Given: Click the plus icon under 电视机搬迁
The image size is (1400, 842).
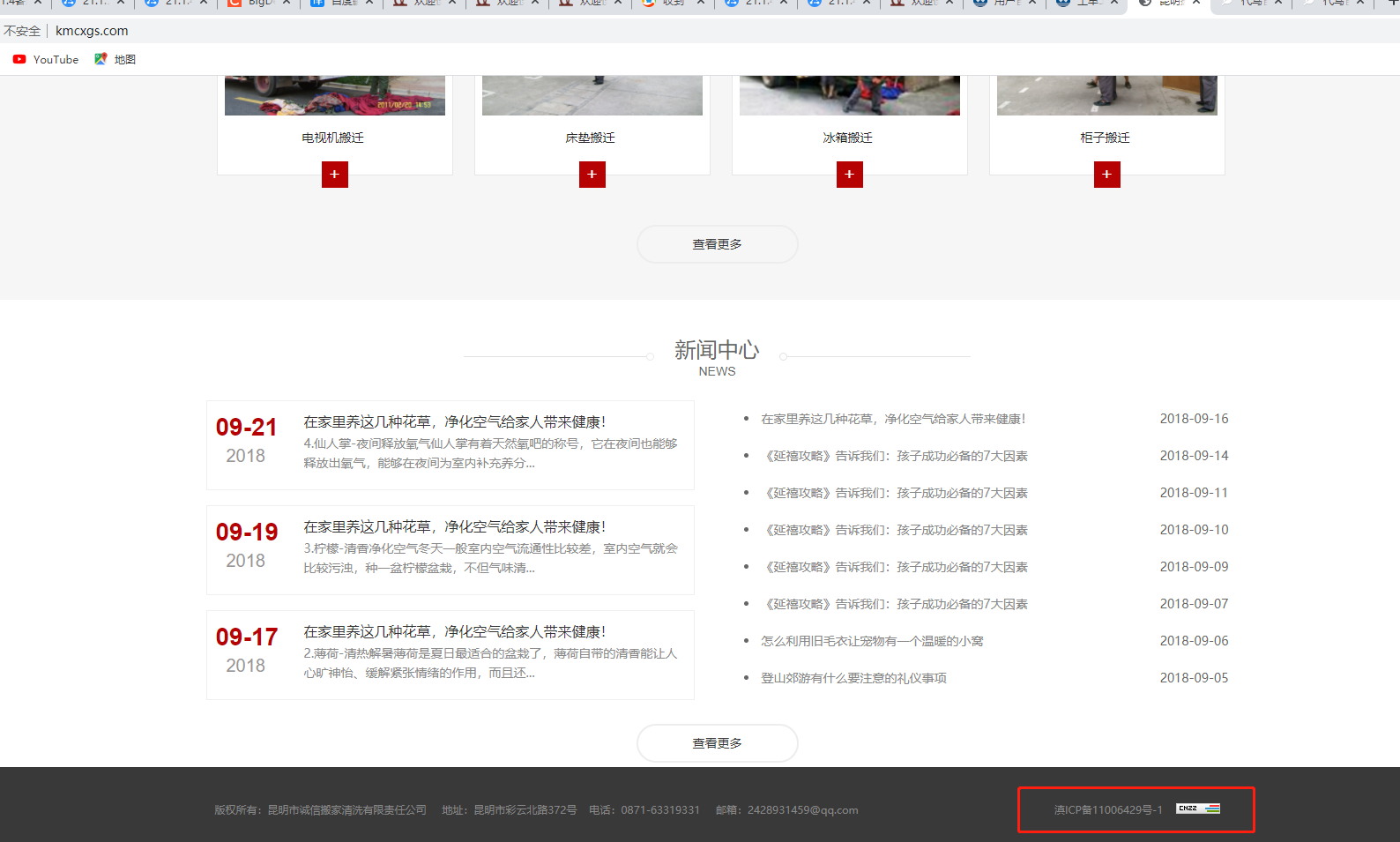Looking at the screenshot, I should point(334,175).
